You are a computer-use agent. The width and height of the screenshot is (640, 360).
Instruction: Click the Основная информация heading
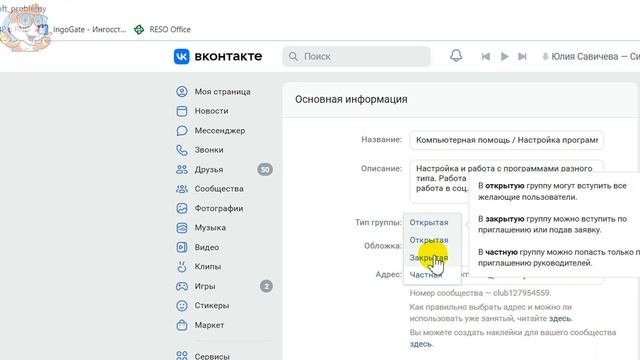click(351, 100)
